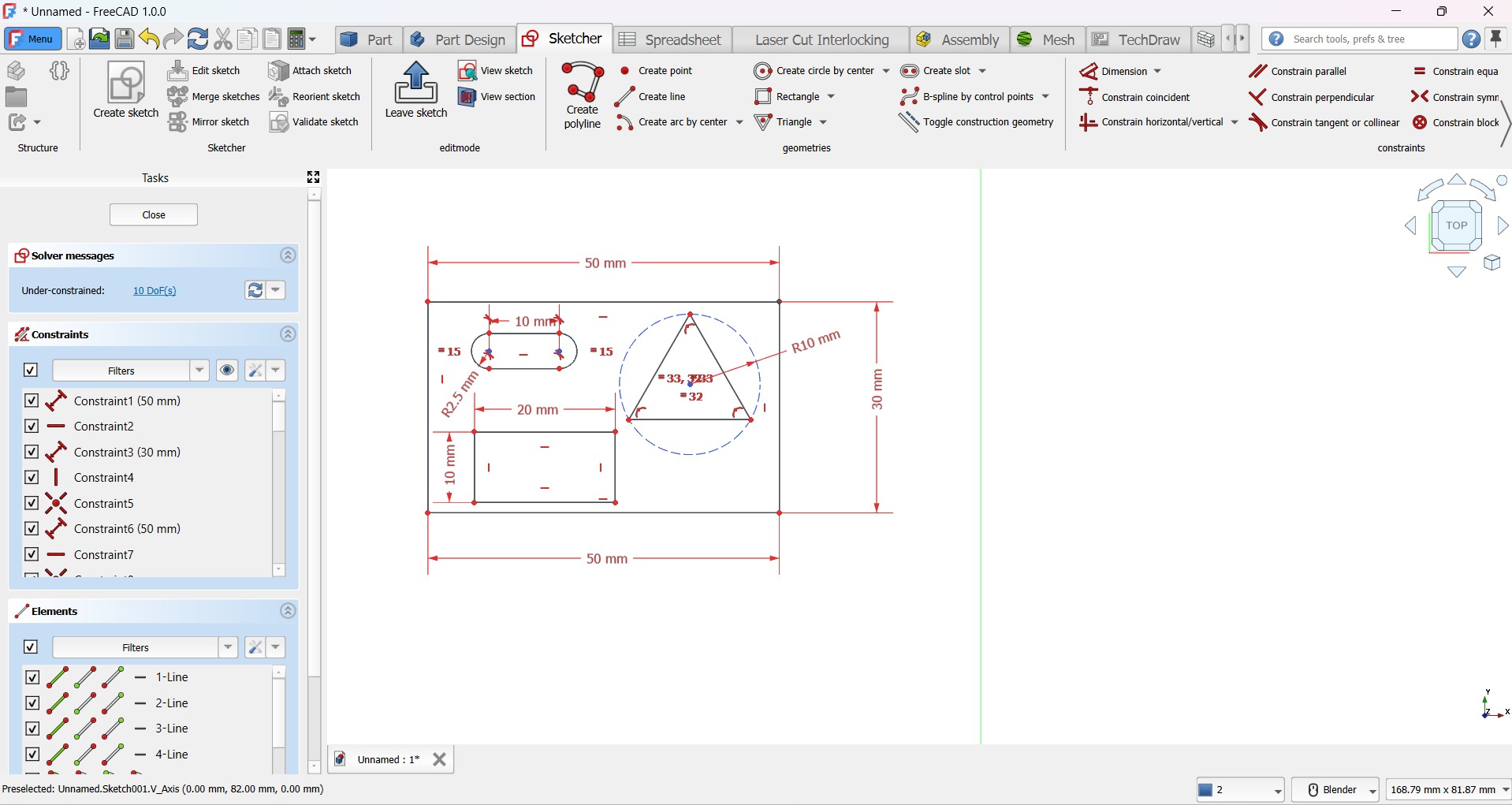Click the Paste clipboard icon

tap(272, 39)
